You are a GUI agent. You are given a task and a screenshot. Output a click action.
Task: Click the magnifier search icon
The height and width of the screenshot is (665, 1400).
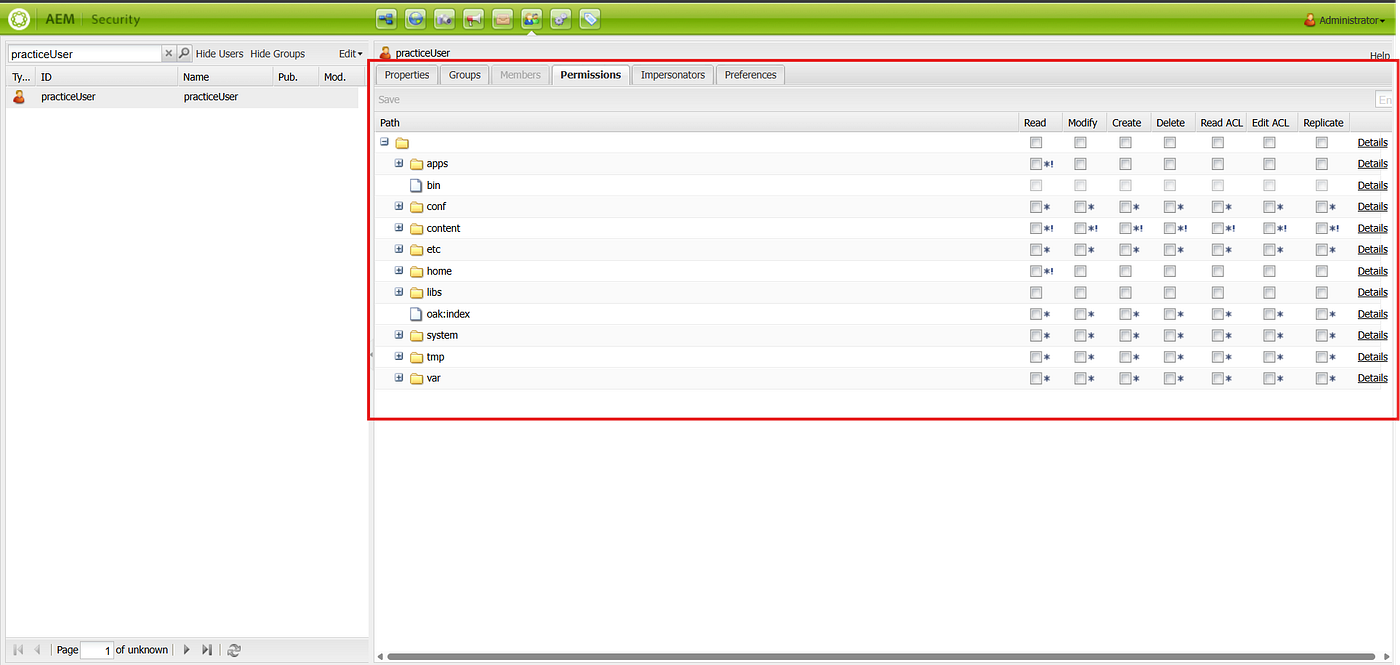coord(184,54)
